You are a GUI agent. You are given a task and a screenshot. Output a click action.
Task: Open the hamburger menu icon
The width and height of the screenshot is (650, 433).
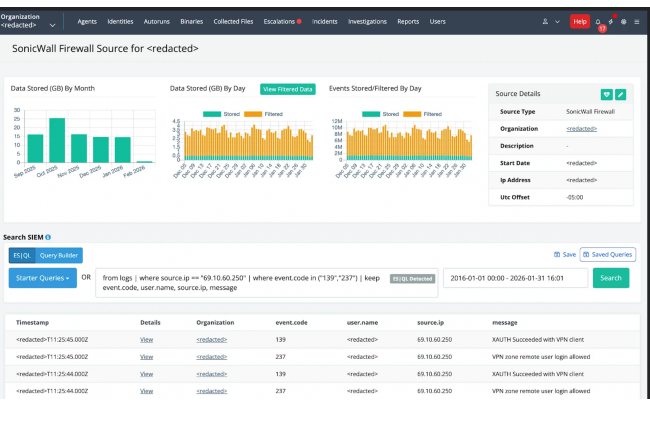[637, 21]
